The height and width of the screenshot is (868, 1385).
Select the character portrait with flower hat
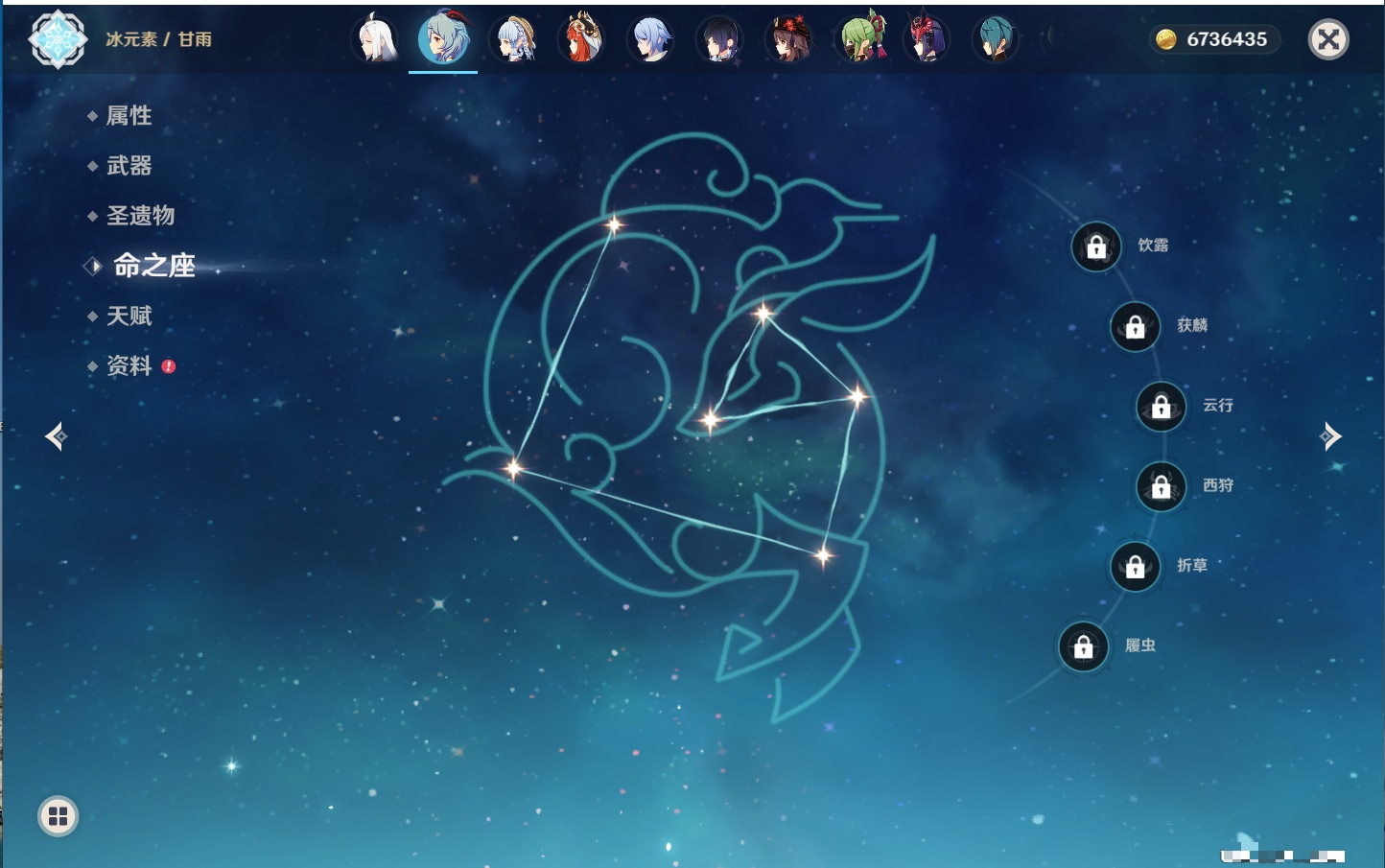click(789, 39)
